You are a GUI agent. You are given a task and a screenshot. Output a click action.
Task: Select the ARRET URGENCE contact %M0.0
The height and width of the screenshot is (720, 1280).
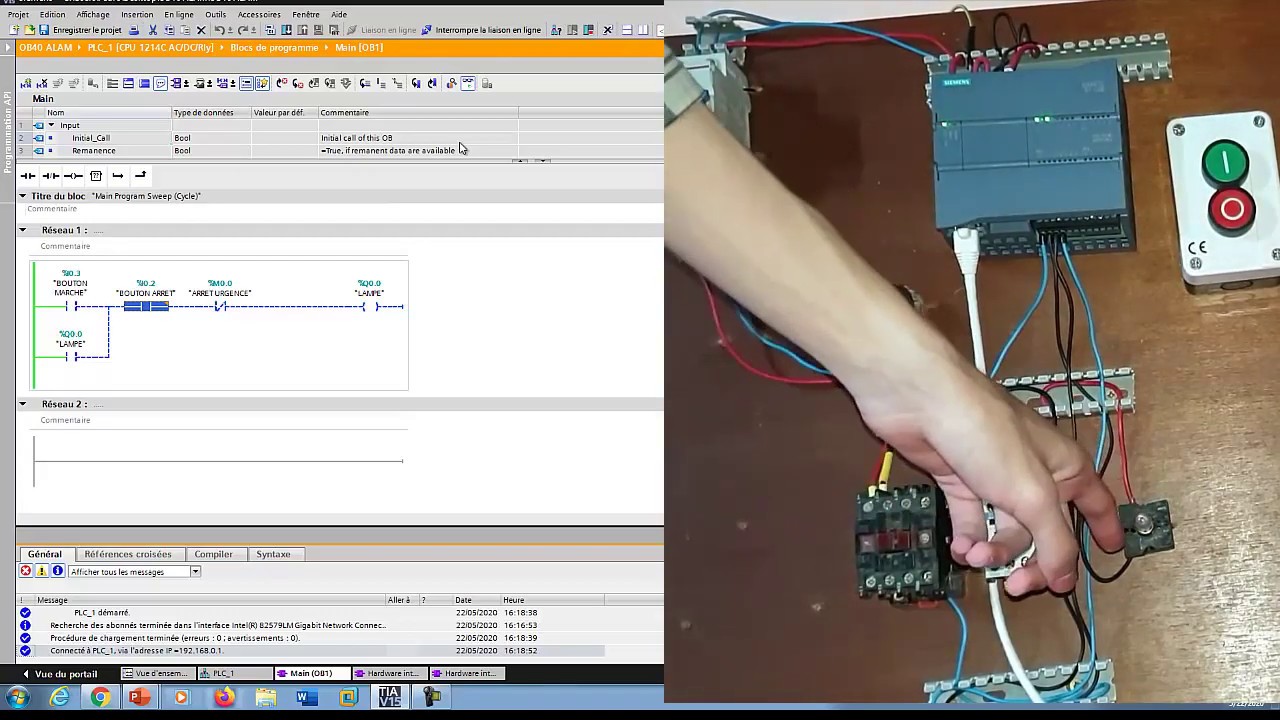[x=220, y=306]
